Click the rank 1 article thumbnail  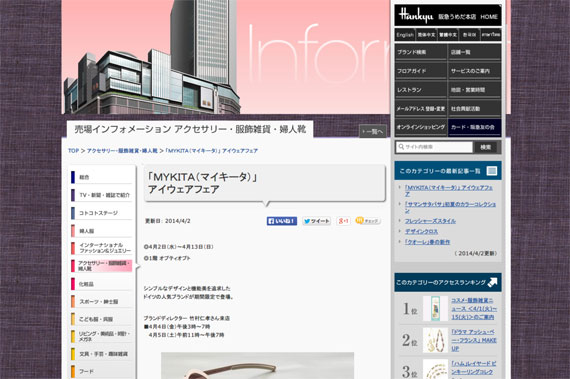pyautogui.click(x=435, y=309)
